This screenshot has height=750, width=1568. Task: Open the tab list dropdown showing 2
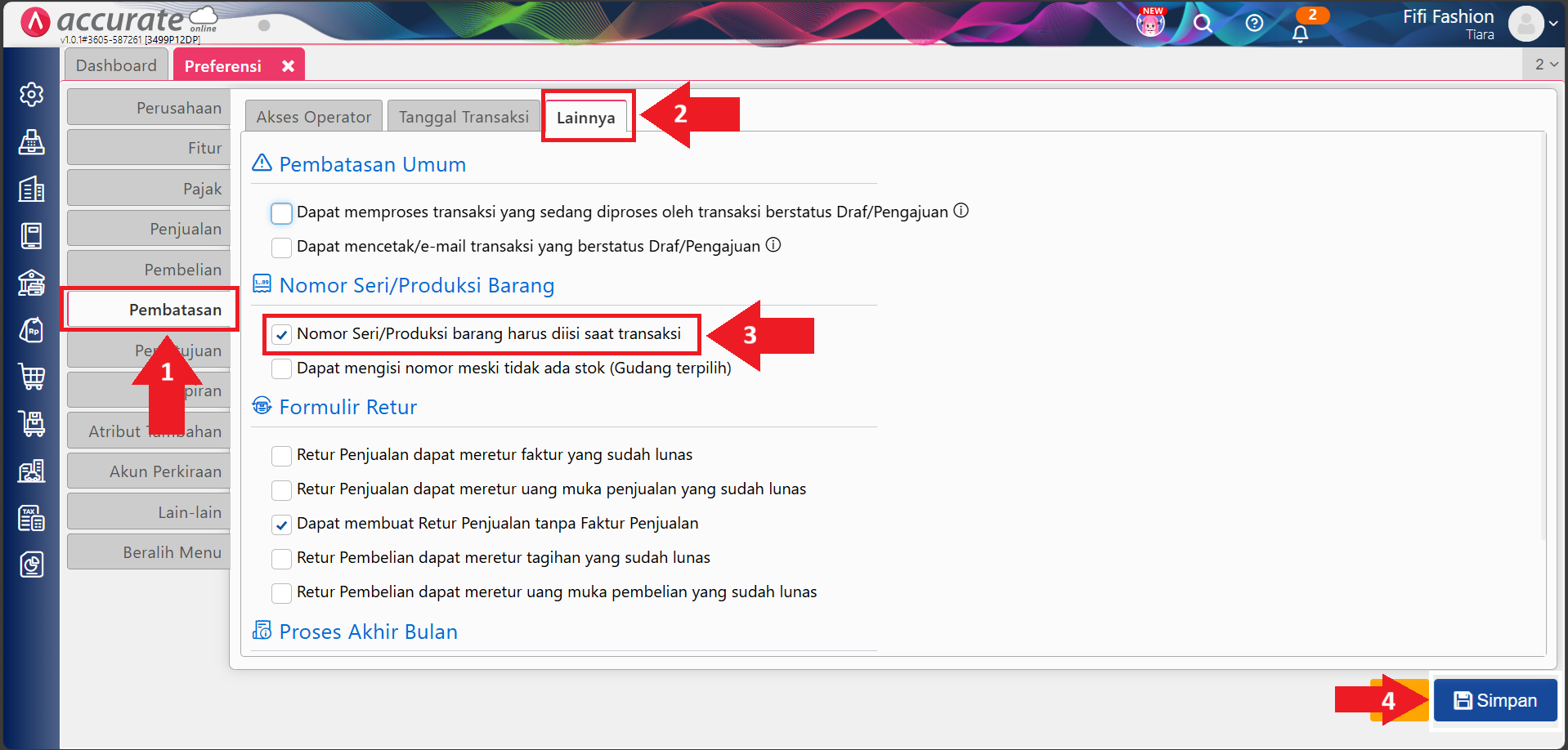[1544, 64]
